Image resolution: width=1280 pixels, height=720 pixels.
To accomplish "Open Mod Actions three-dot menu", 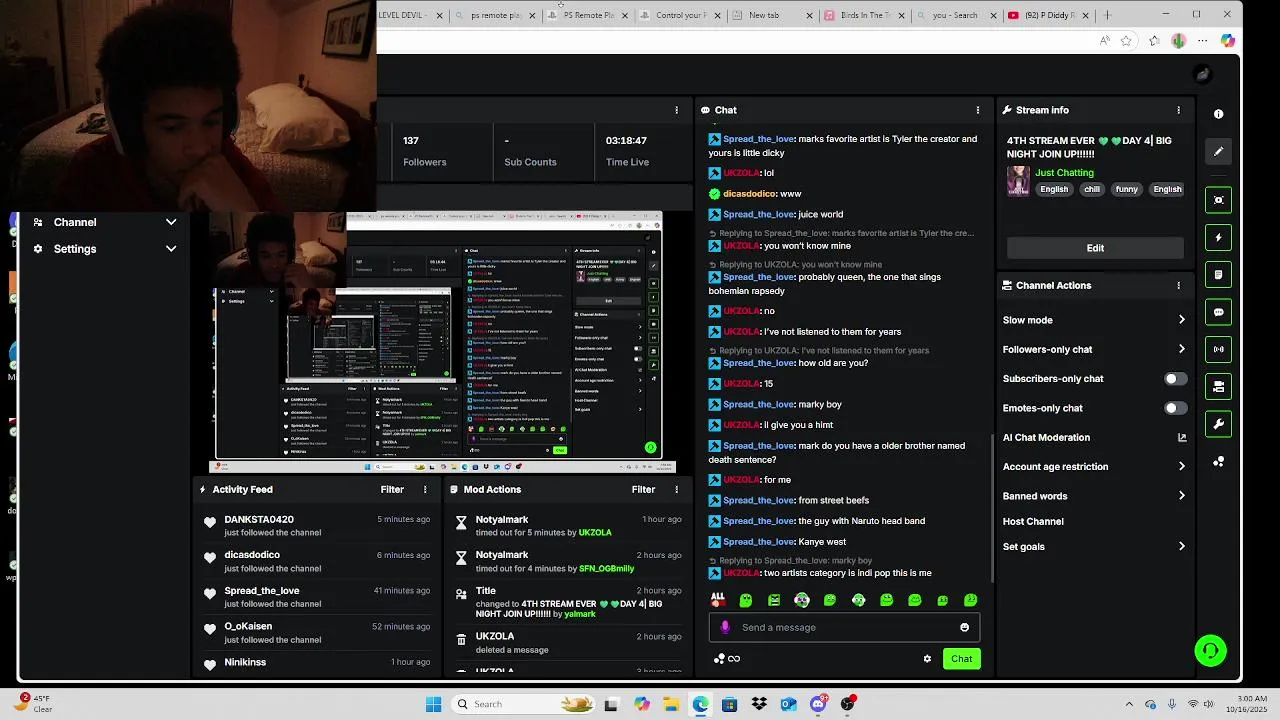I will click(x=677, y=490).
